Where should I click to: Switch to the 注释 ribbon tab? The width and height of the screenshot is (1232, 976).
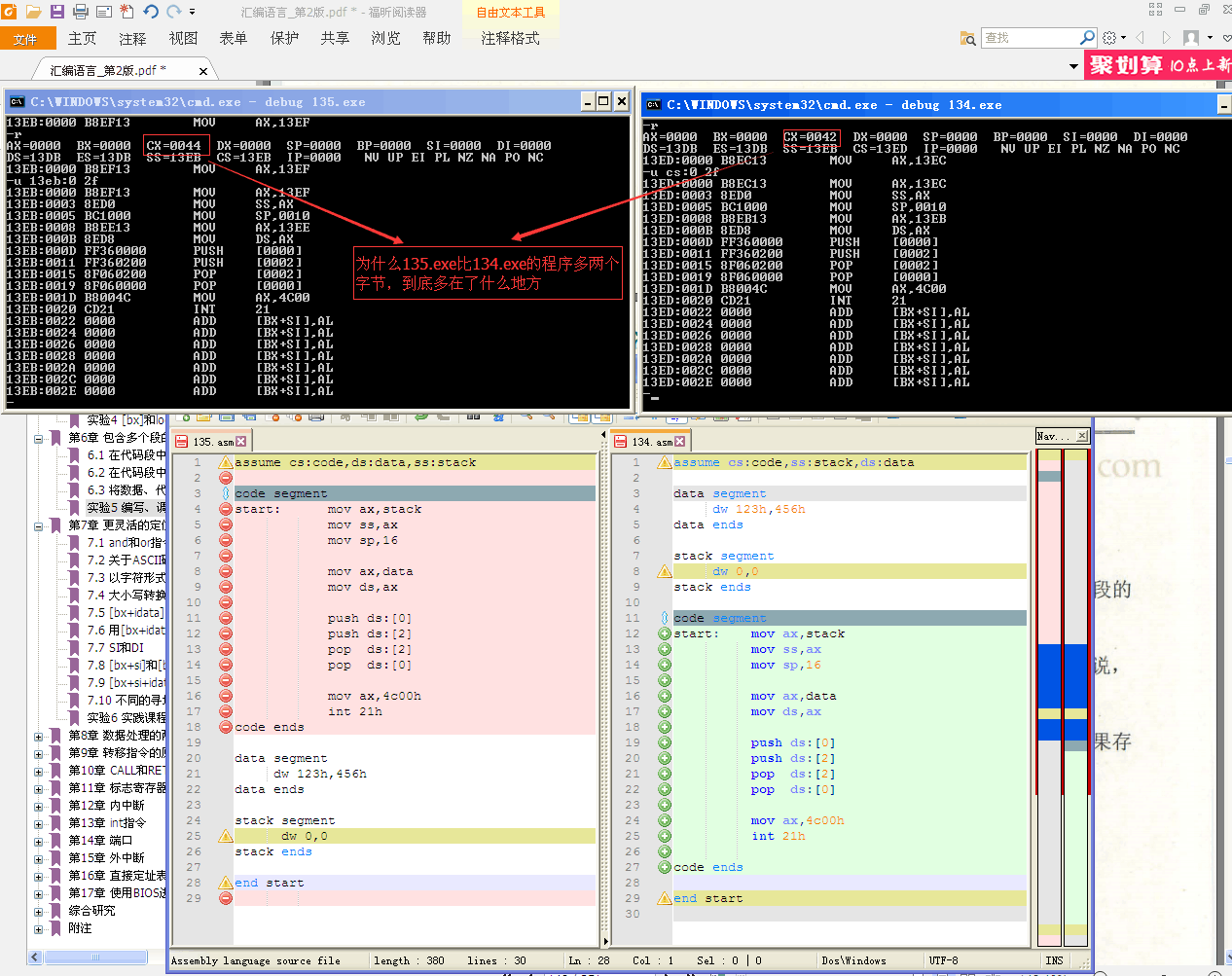pos(133,38)
